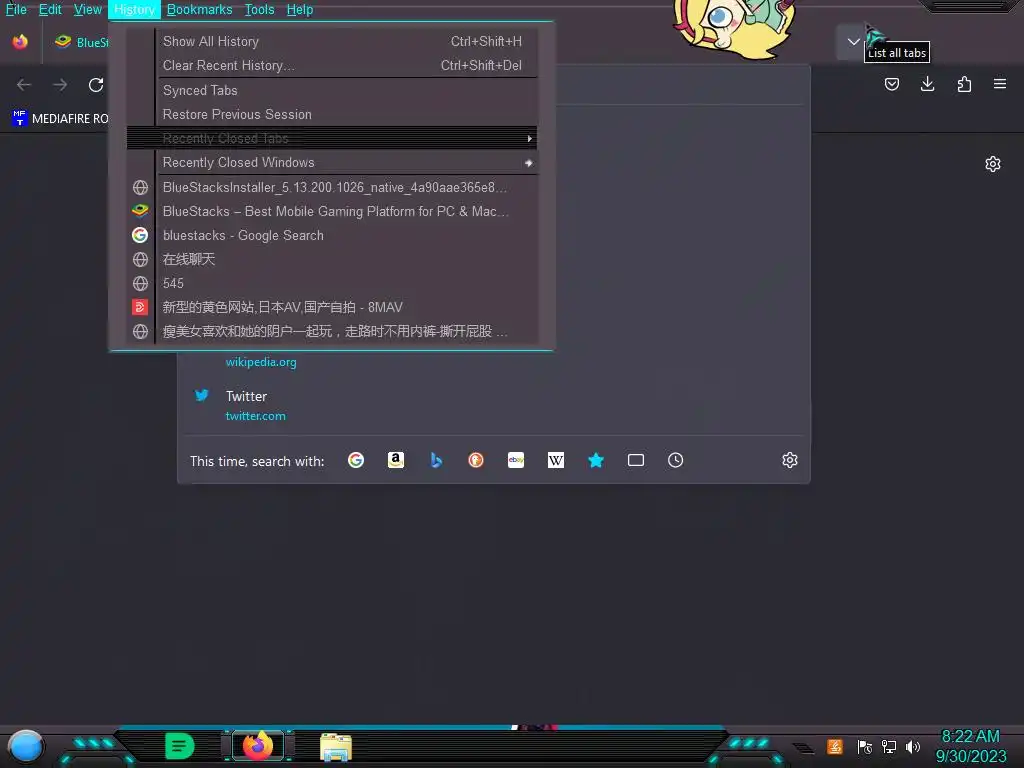
Task: Open bluestacks Google Search history entry
Action: pyautogui.click(x=332, y=235)
